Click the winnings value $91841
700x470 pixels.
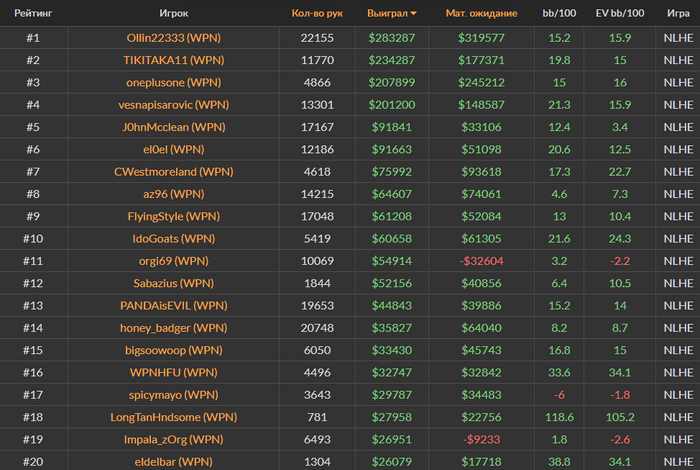392,127
